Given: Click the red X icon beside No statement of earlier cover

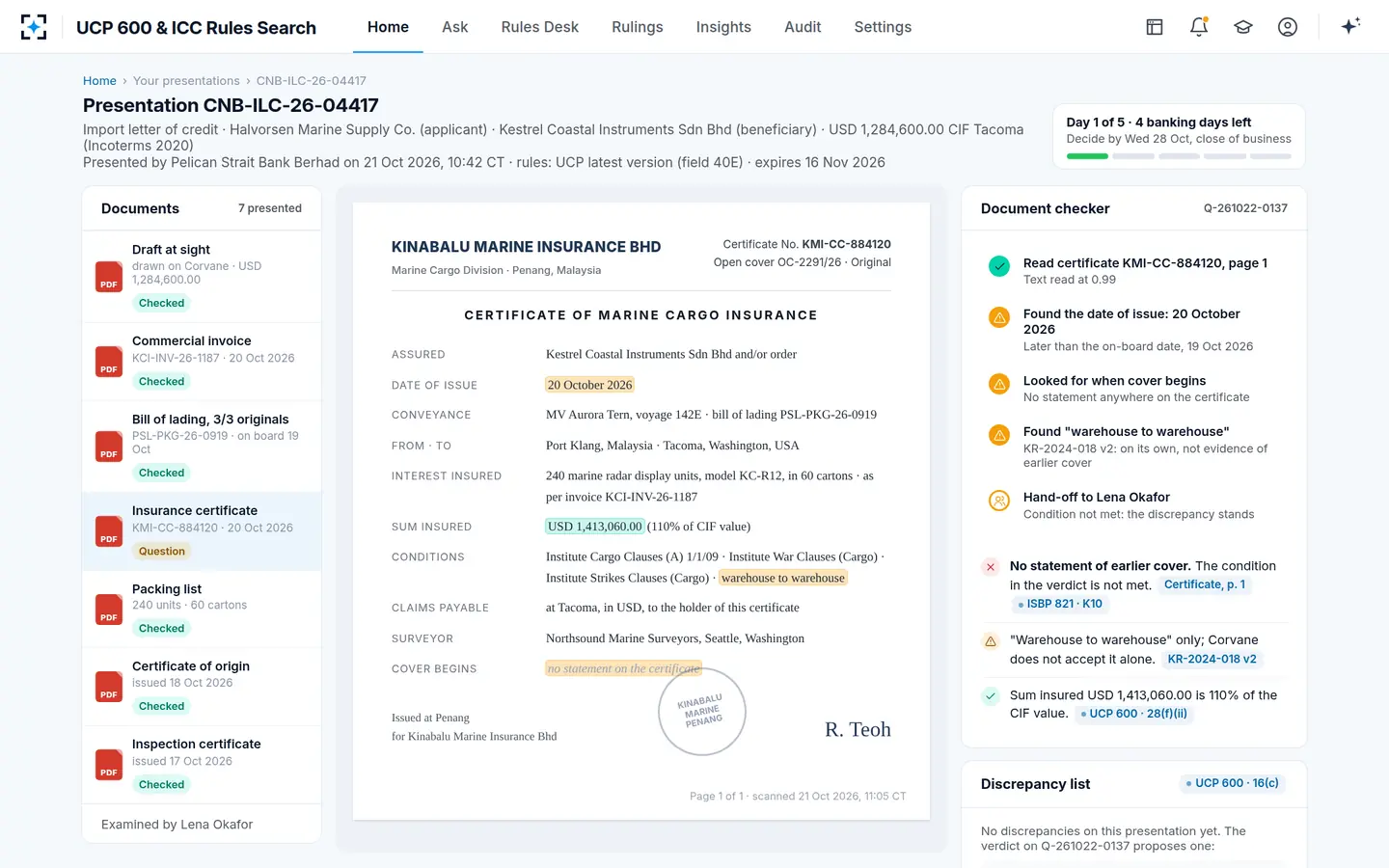Looking at the screenshot, I should pyautogui.click(x=990, y=567).
